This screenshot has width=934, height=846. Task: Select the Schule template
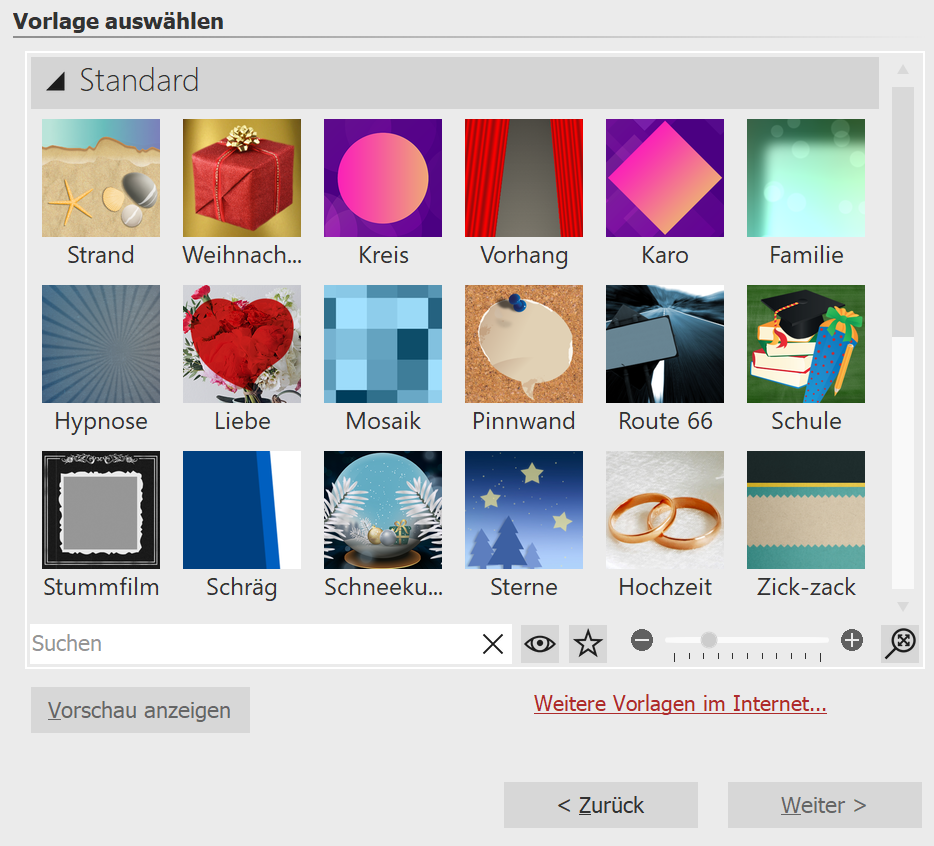(x=806, y=344)
